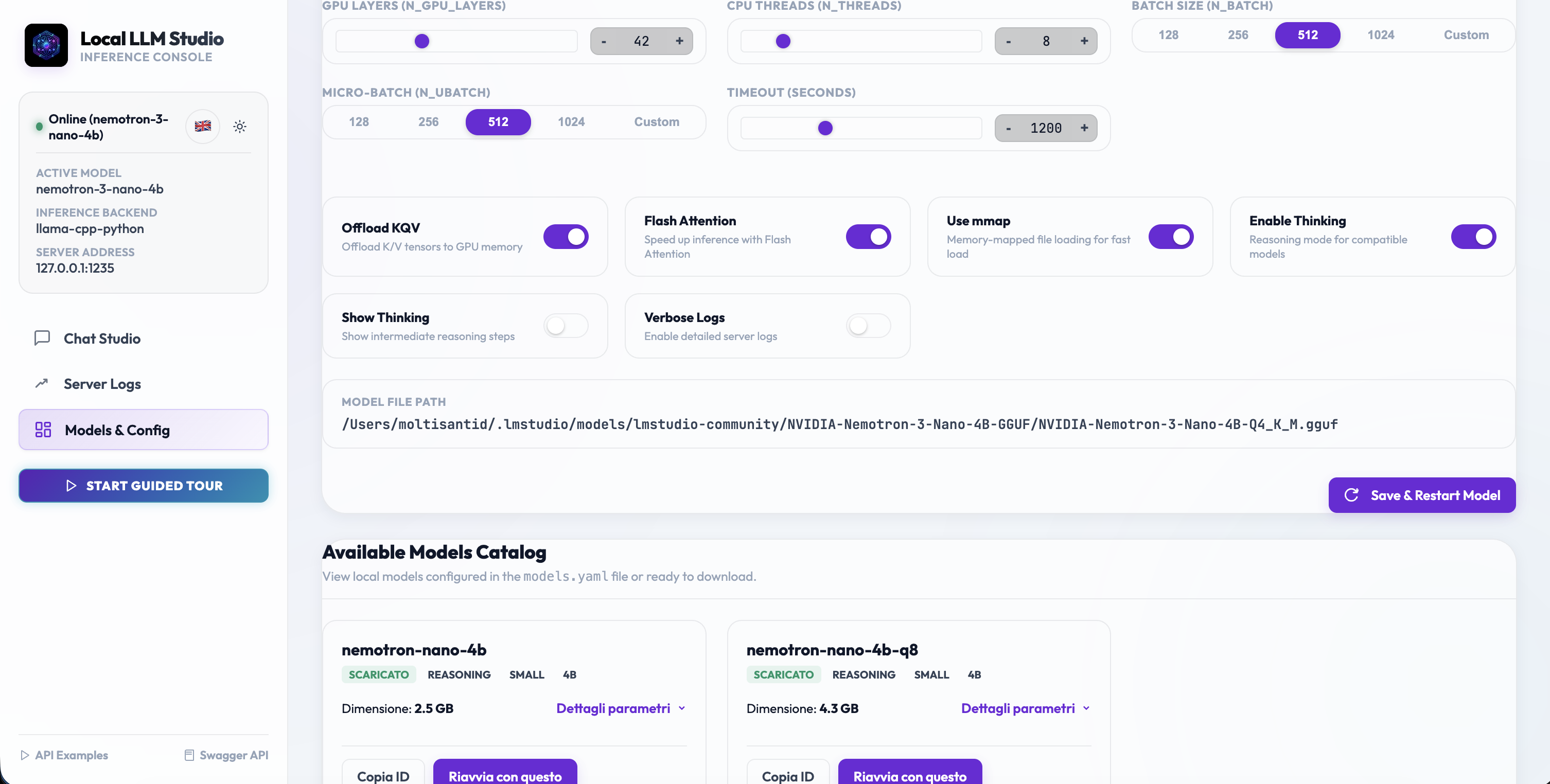This screenshot has height=784, width=1550.
Task: Click the llama-cpp-python backend text
Action: 90,228
